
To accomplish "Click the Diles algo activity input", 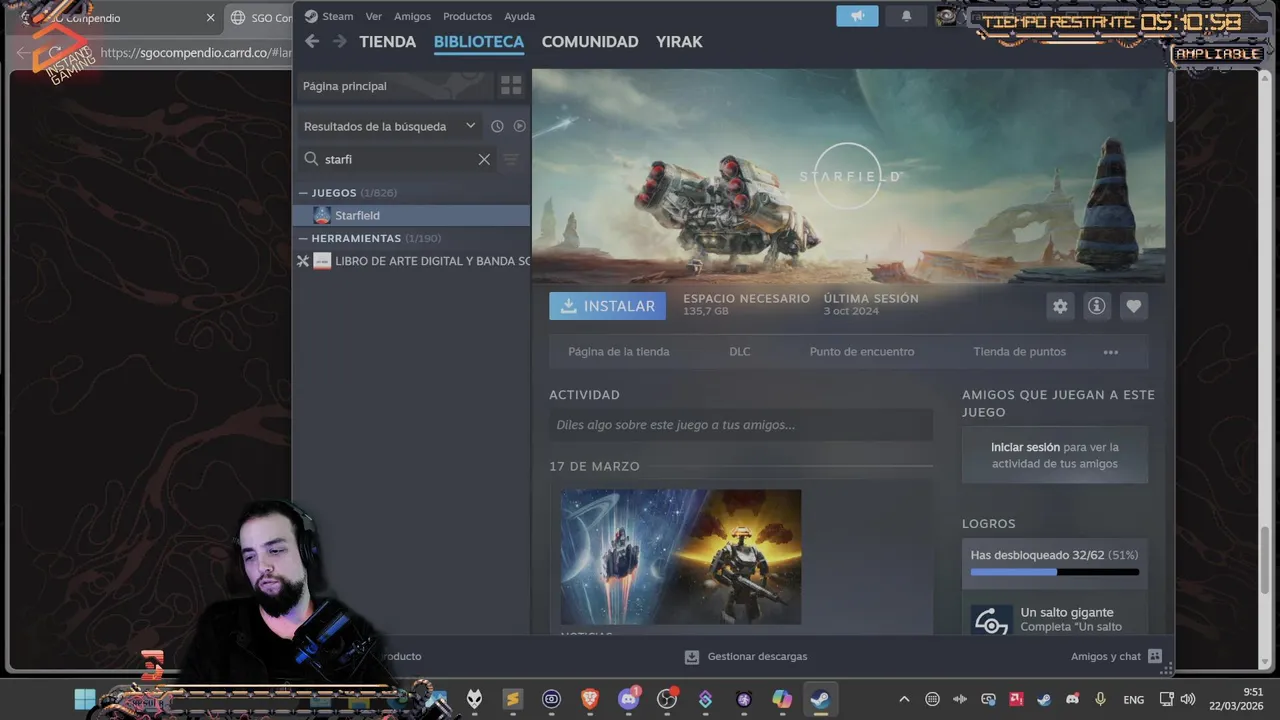I will [740, 425].
